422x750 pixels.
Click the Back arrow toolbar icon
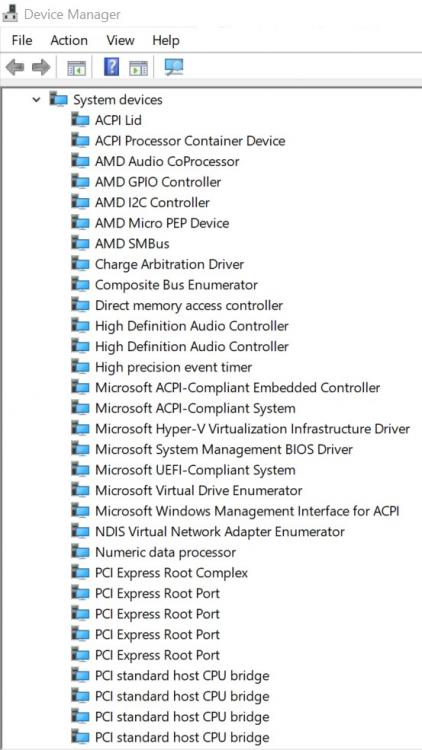15,67
